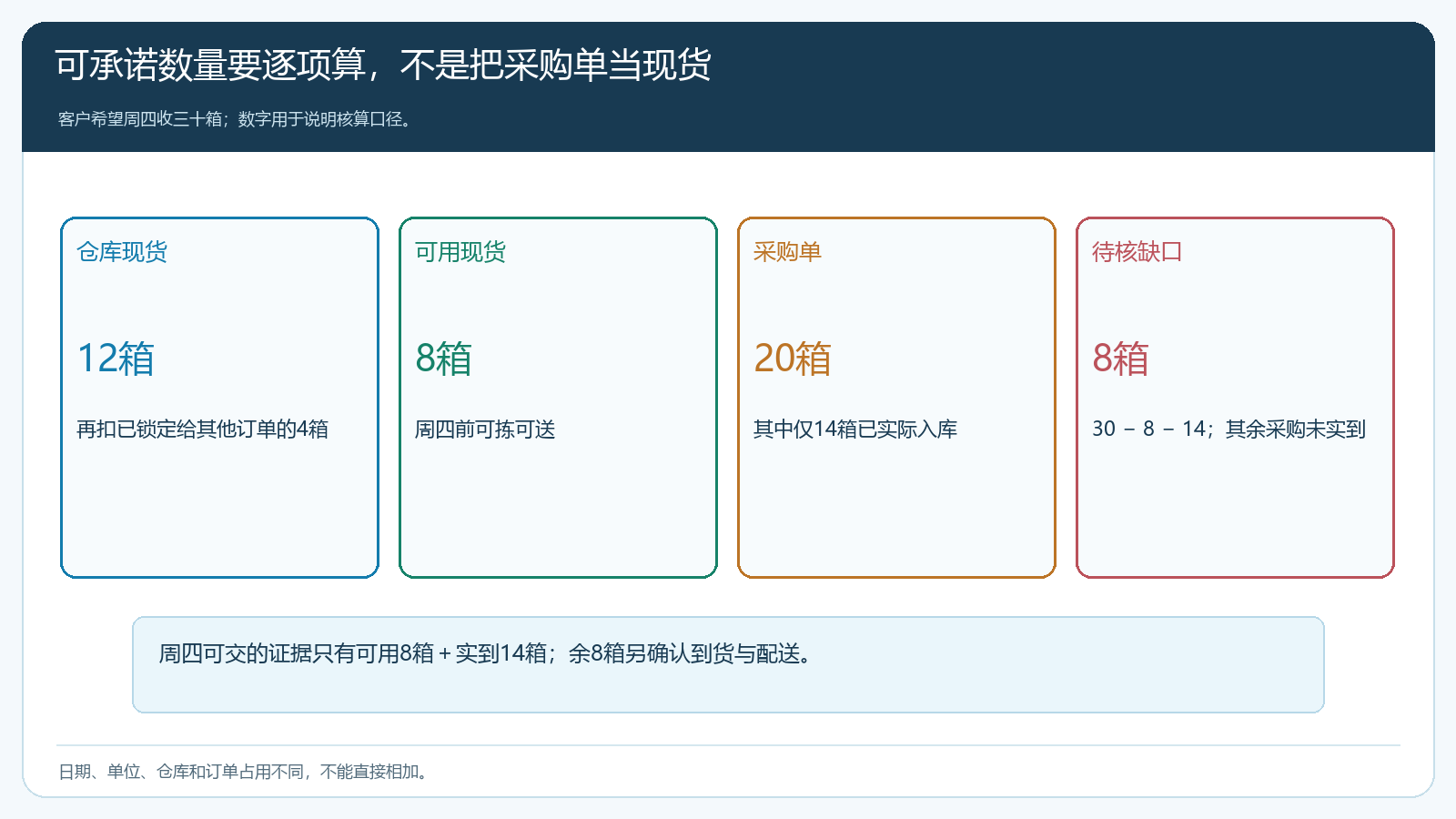Click the note 周四前可拣可送
This screenshot has width=1456, height=819.
[485, 430]
